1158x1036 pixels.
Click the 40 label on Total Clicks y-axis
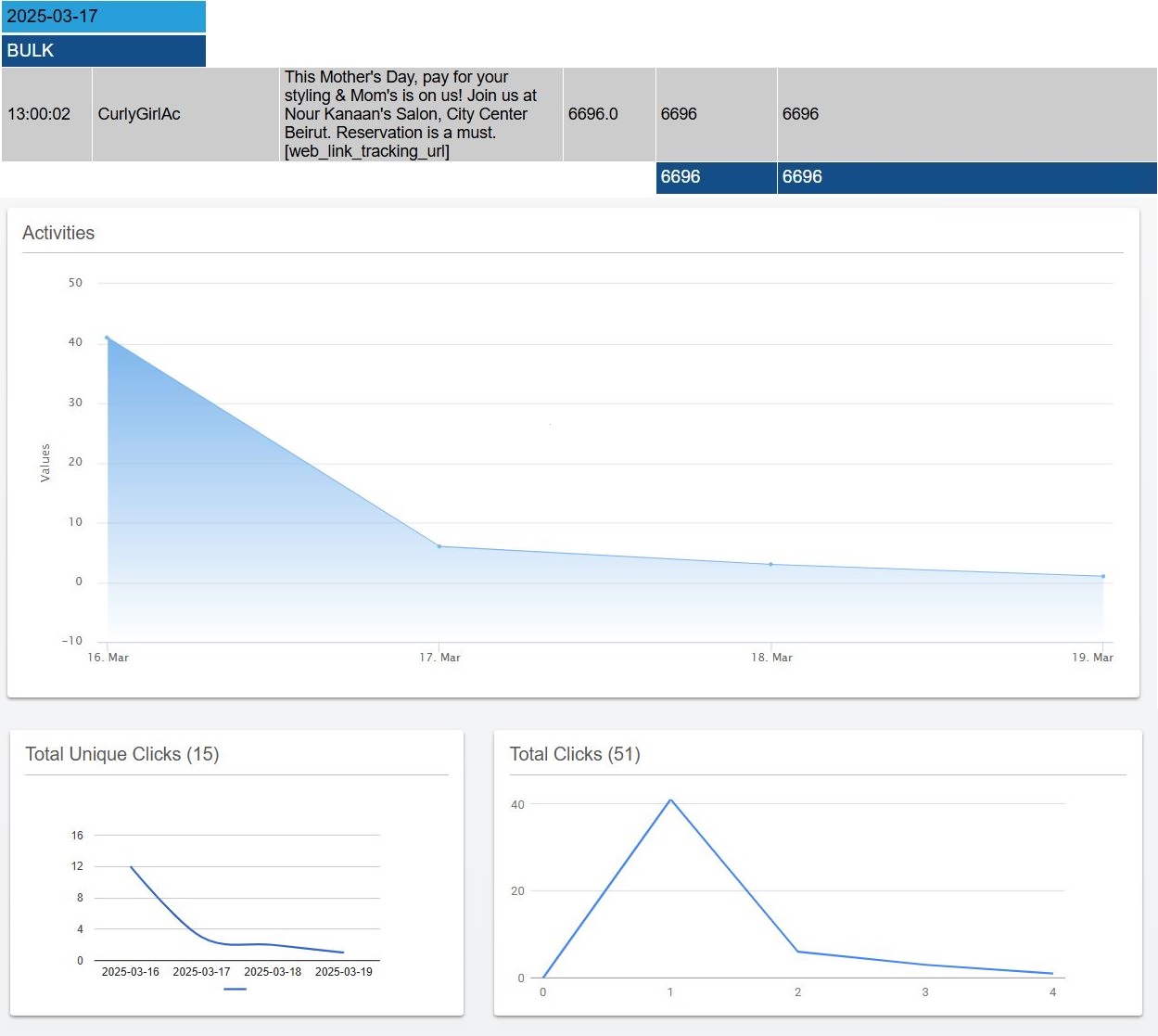pyautogui.click(x=517, y=805)
